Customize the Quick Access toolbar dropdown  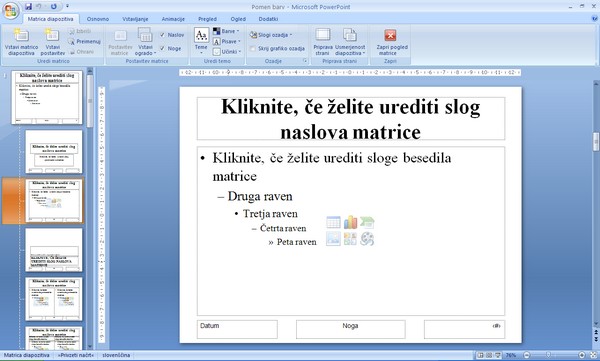[67, 7]
